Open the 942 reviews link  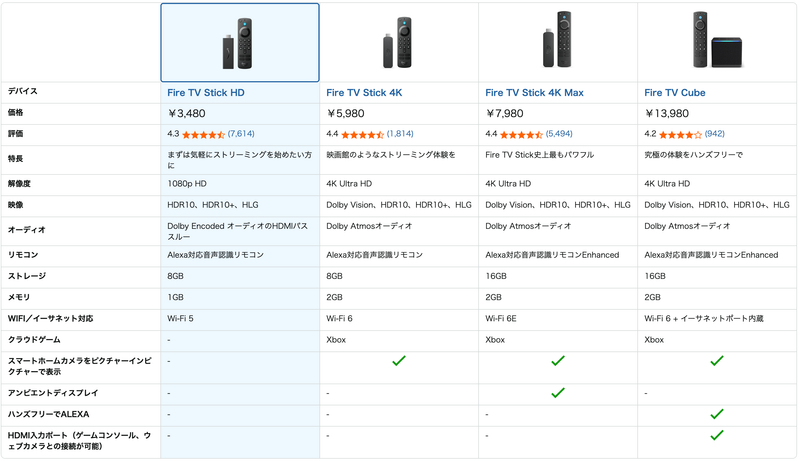pos(714,133)
